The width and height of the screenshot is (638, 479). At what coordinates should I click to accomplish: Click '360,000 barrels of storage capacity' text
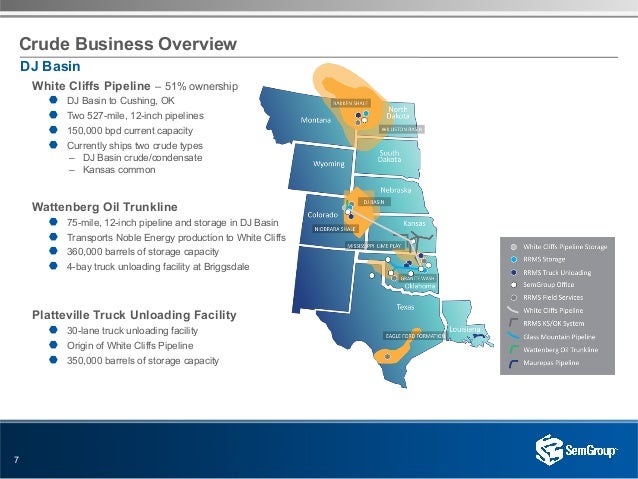point(143,252)
